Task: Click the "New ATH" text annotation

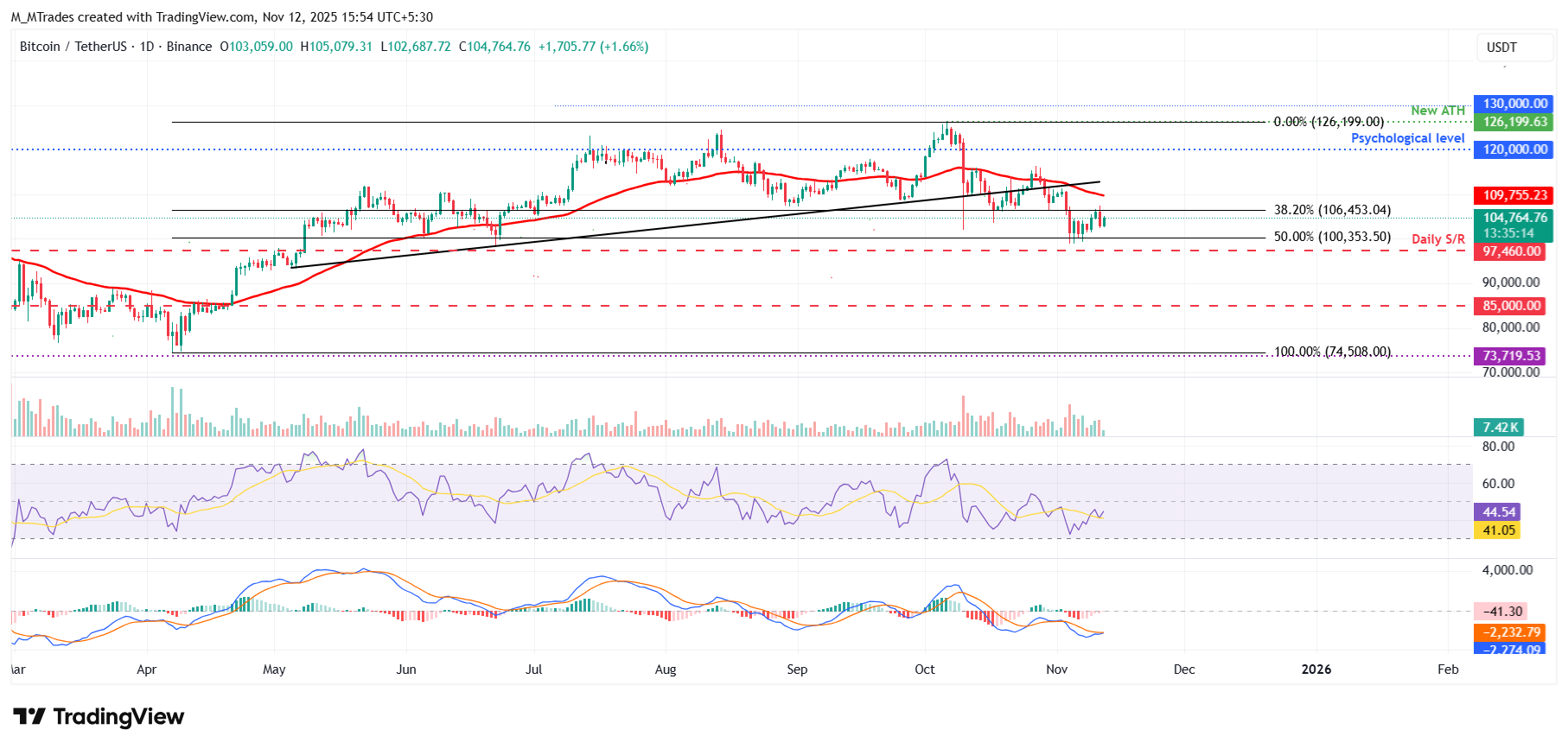Action: (1437, 111)
